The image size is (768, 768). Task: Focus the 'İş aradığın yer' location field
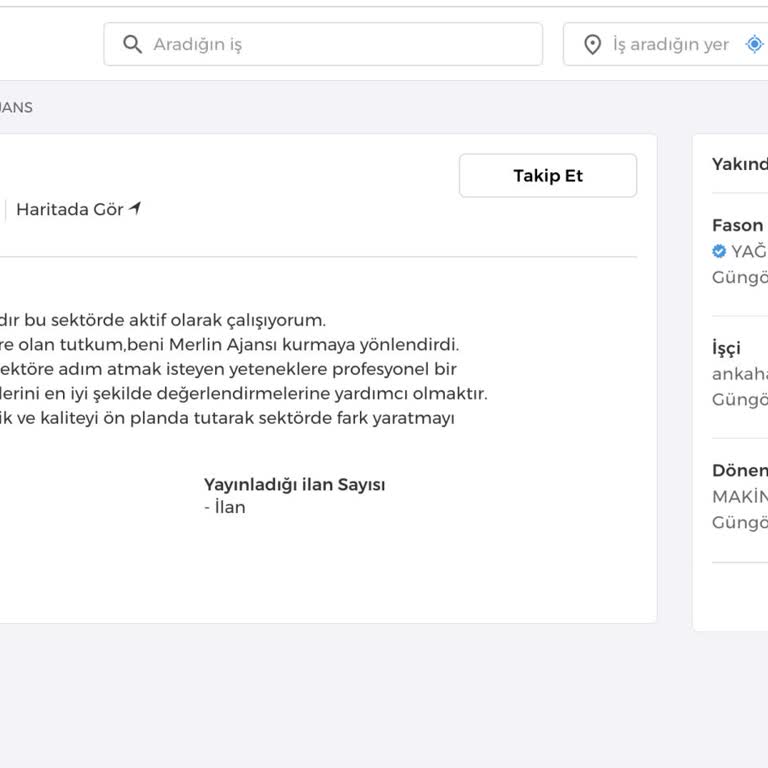coord(670,45)
